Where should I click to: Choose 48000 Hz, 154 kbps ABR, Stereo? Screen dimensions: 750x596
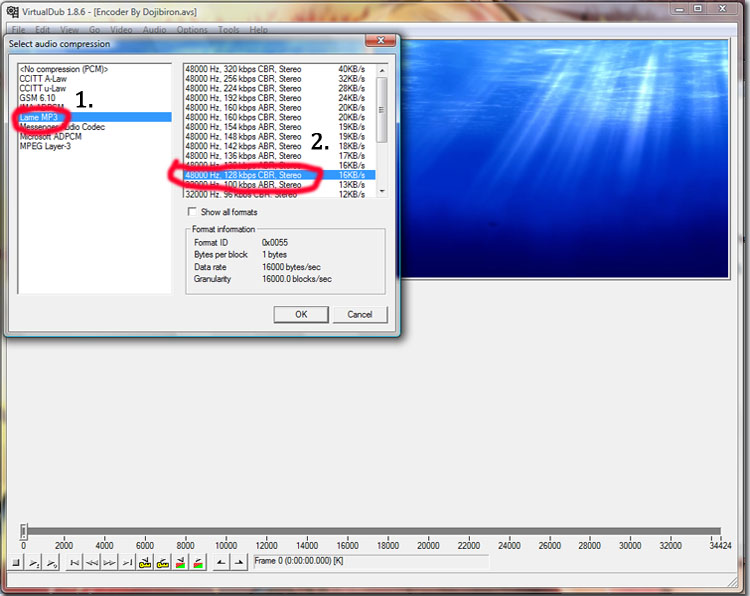point(280,127)
